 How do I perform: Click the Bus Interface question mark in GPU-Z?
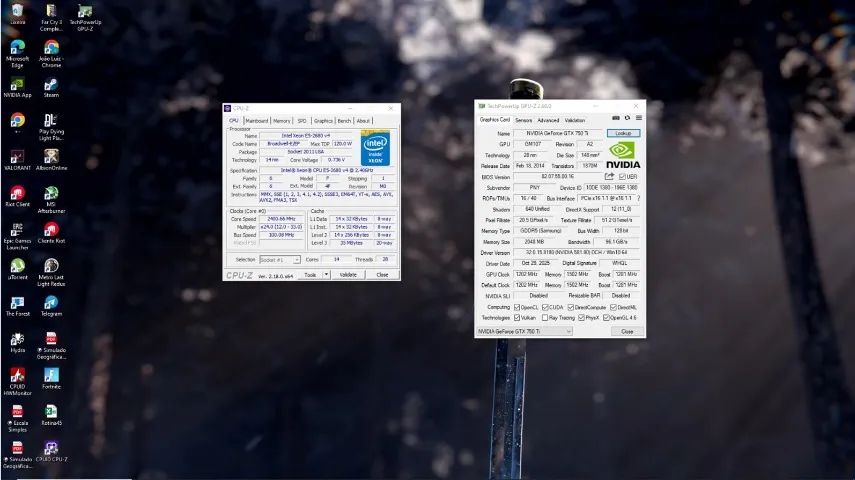pyautogui.click(x=639, y=198)
